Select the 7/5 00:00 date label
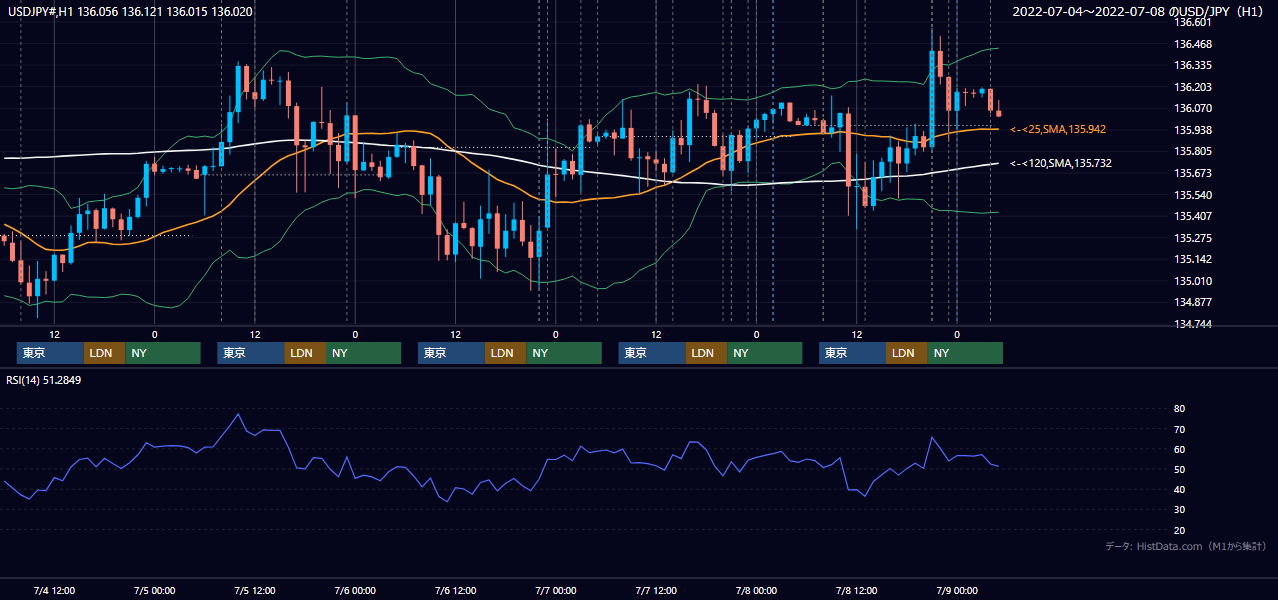 point(154,590)
